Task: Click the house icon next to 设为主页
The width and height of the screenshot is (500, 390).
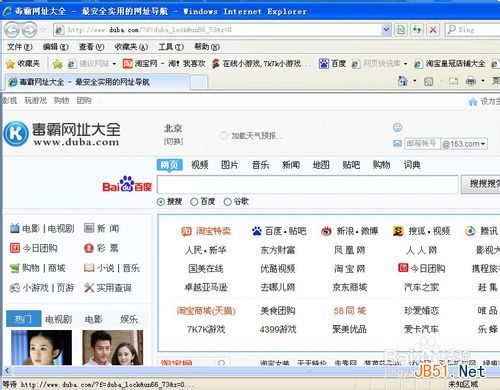Action: (473, 102)
